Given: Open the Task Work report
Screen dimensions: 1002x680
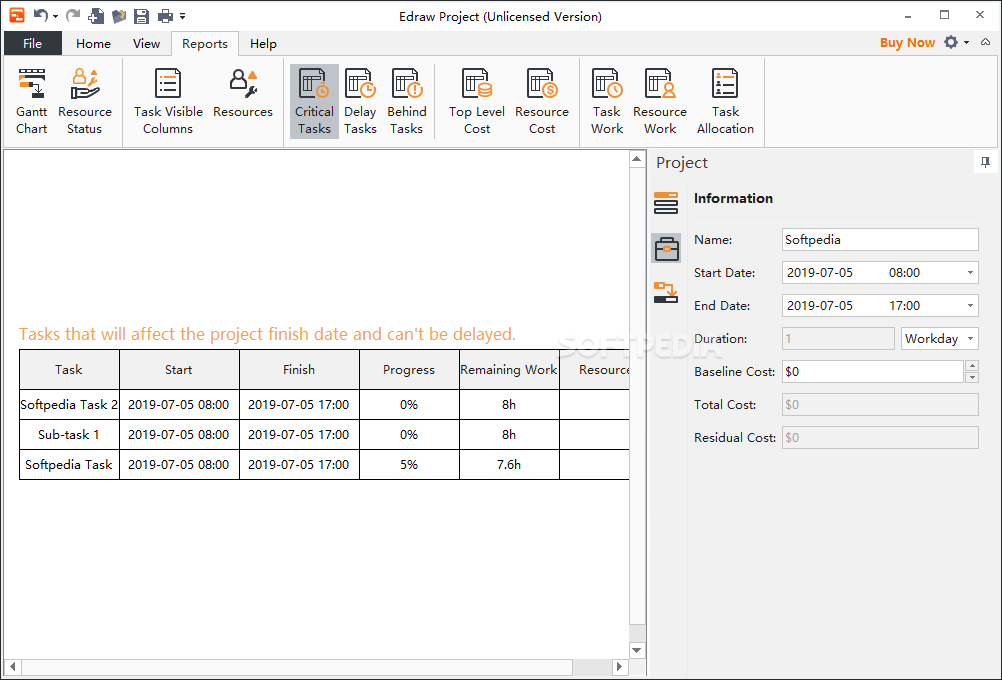Looking at the screenshot, I should 607,102.
